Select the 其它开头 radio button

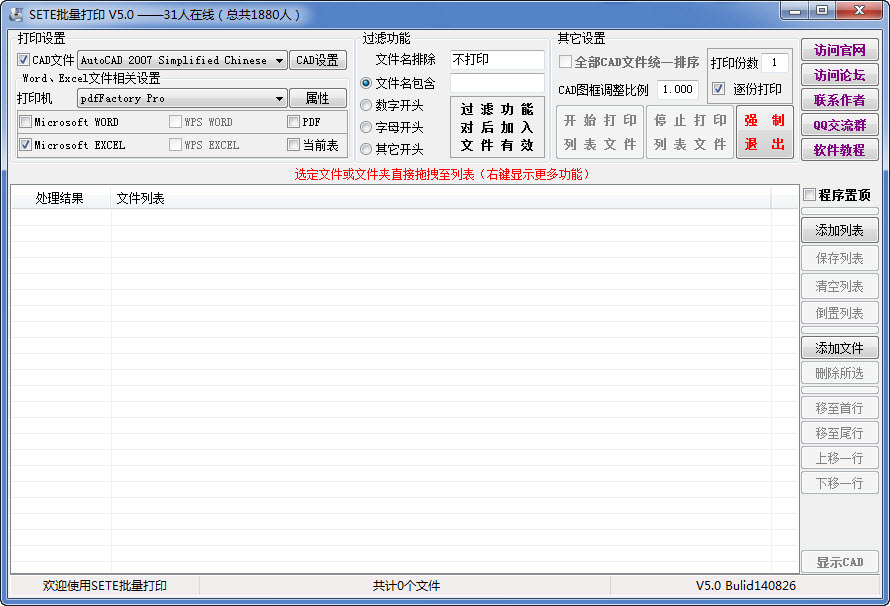366,149
